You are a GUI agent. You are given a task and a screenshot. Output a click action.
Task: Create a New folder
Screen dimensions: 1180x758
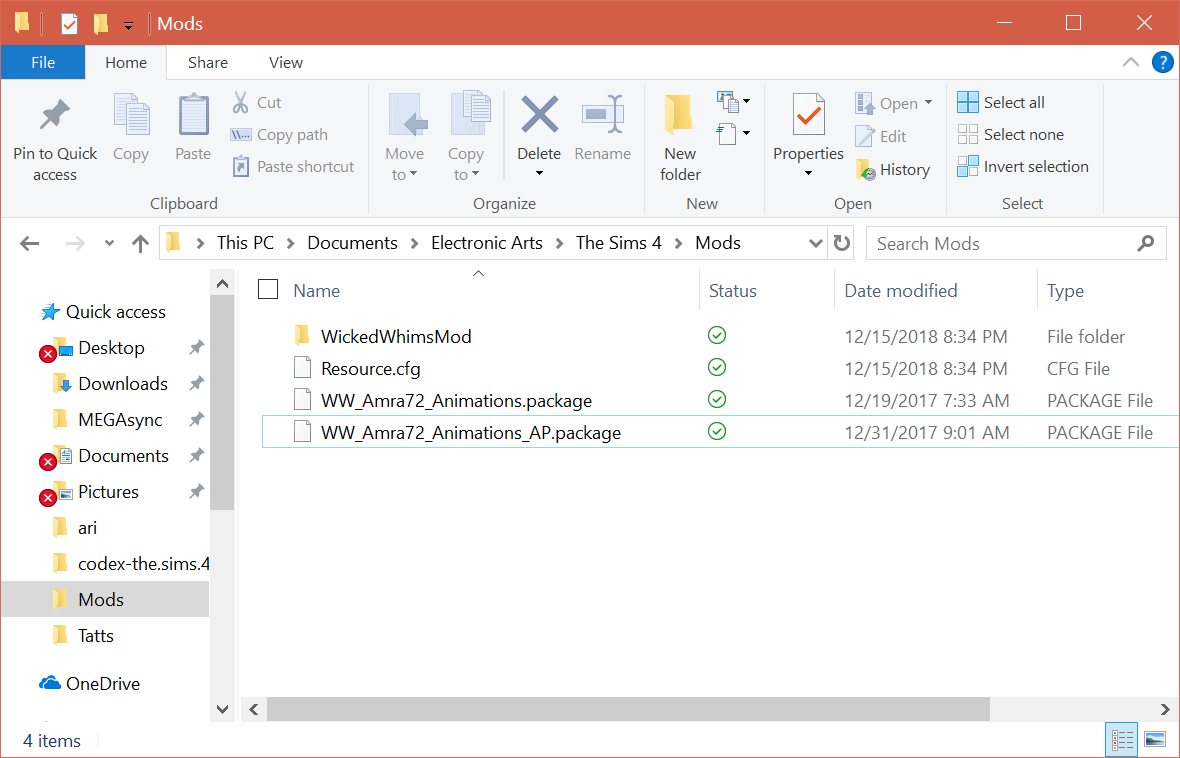pos(680,138)
